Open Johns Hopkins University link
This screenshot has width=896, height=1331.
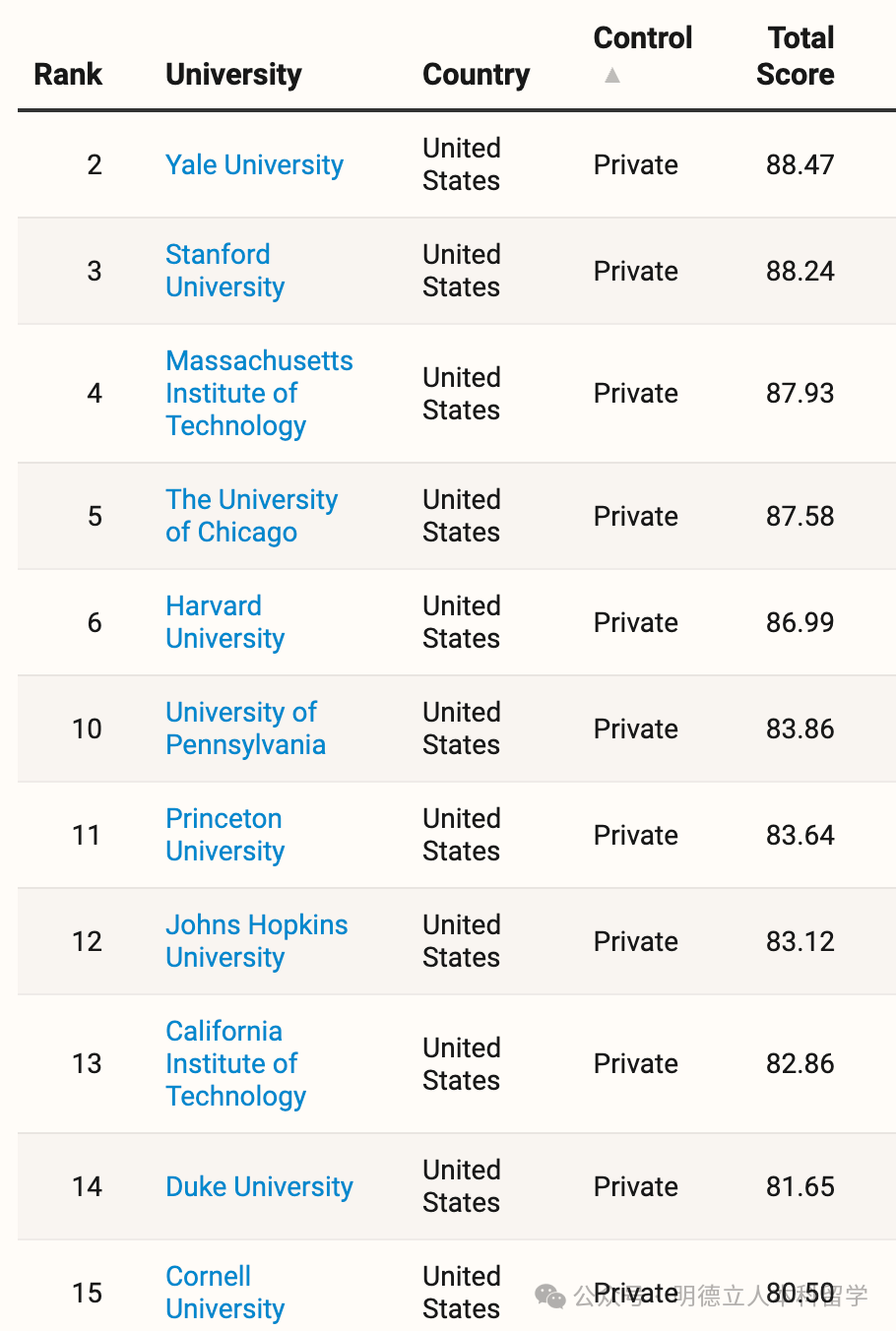256,941
